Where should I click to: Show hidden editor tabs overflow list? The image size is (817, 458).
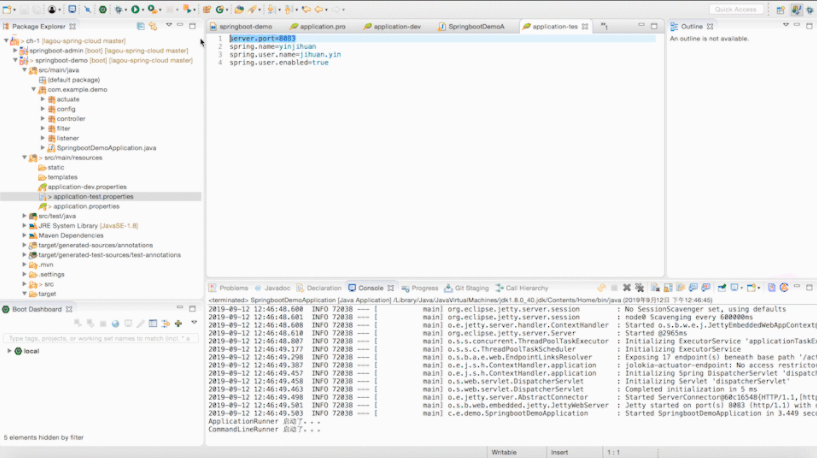click(604, 26)
